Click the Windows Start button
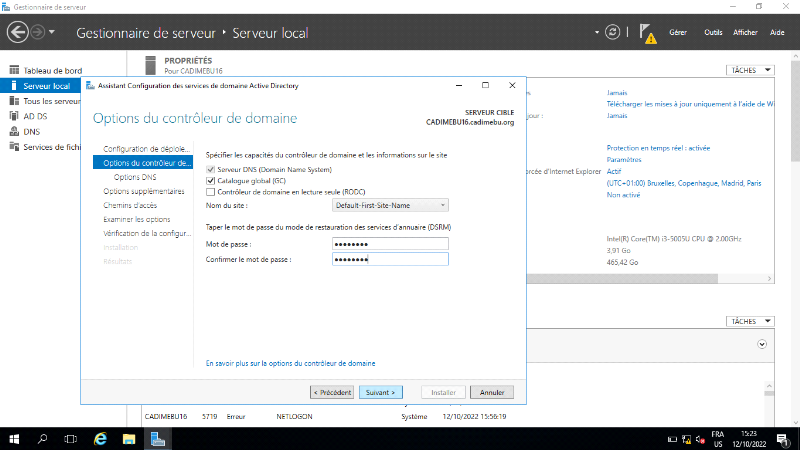The height and width of the screenshot is (450, 800). (14, 438)
